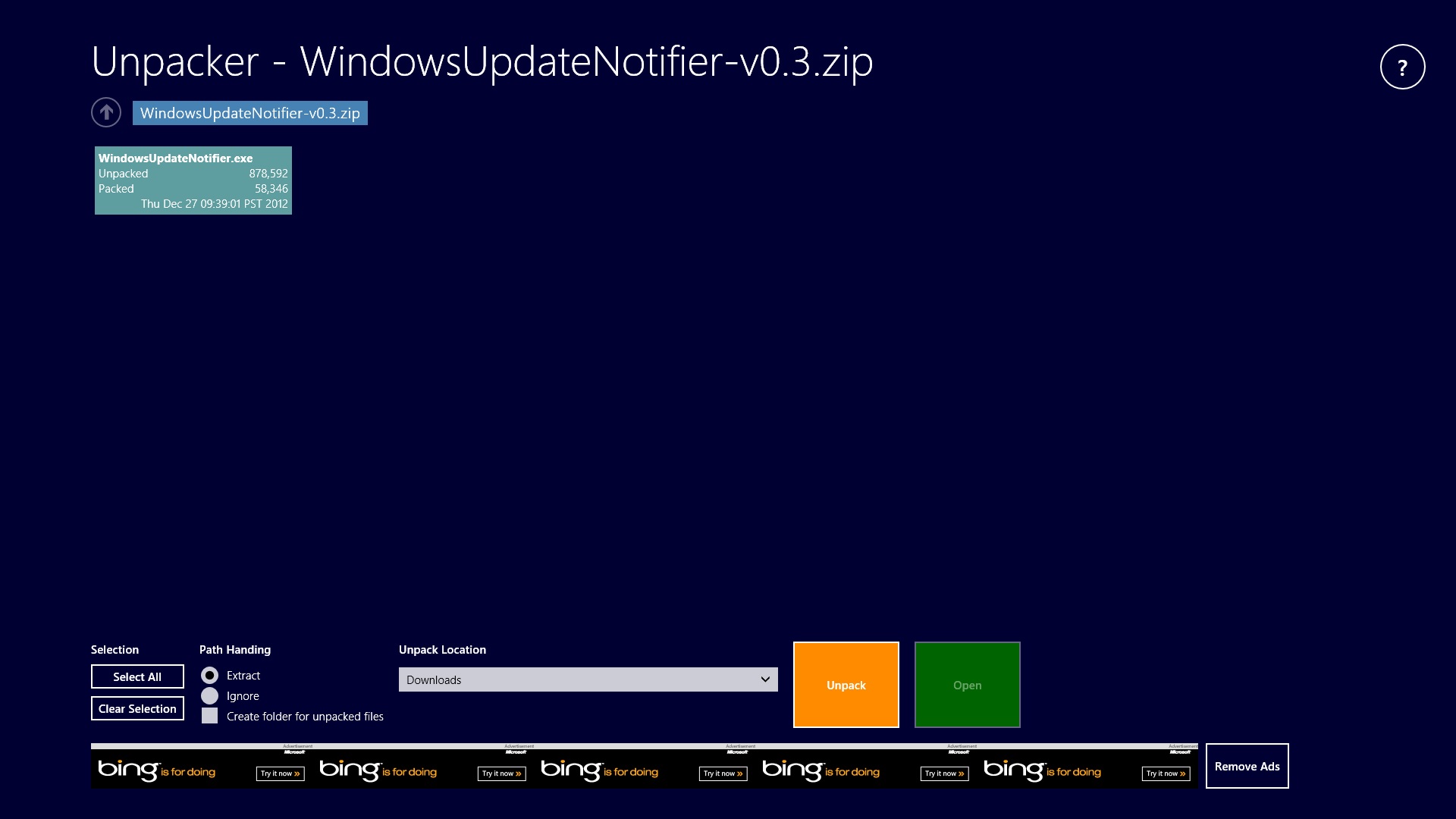Open help via the question mark icon

pos(1402,67)
